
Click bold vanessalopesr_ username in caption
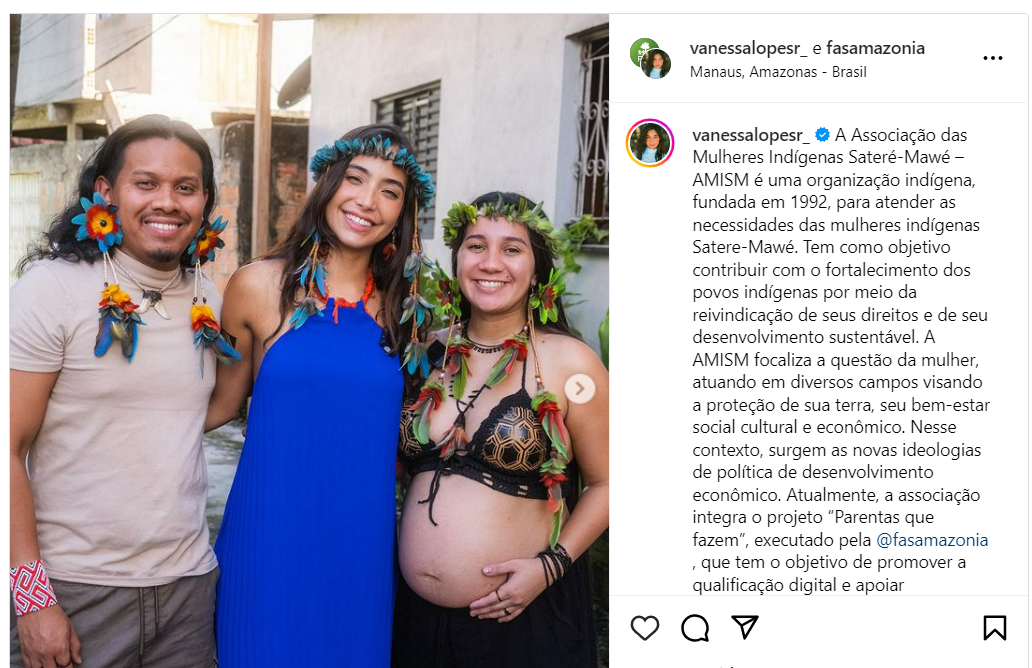click(752, 136)
